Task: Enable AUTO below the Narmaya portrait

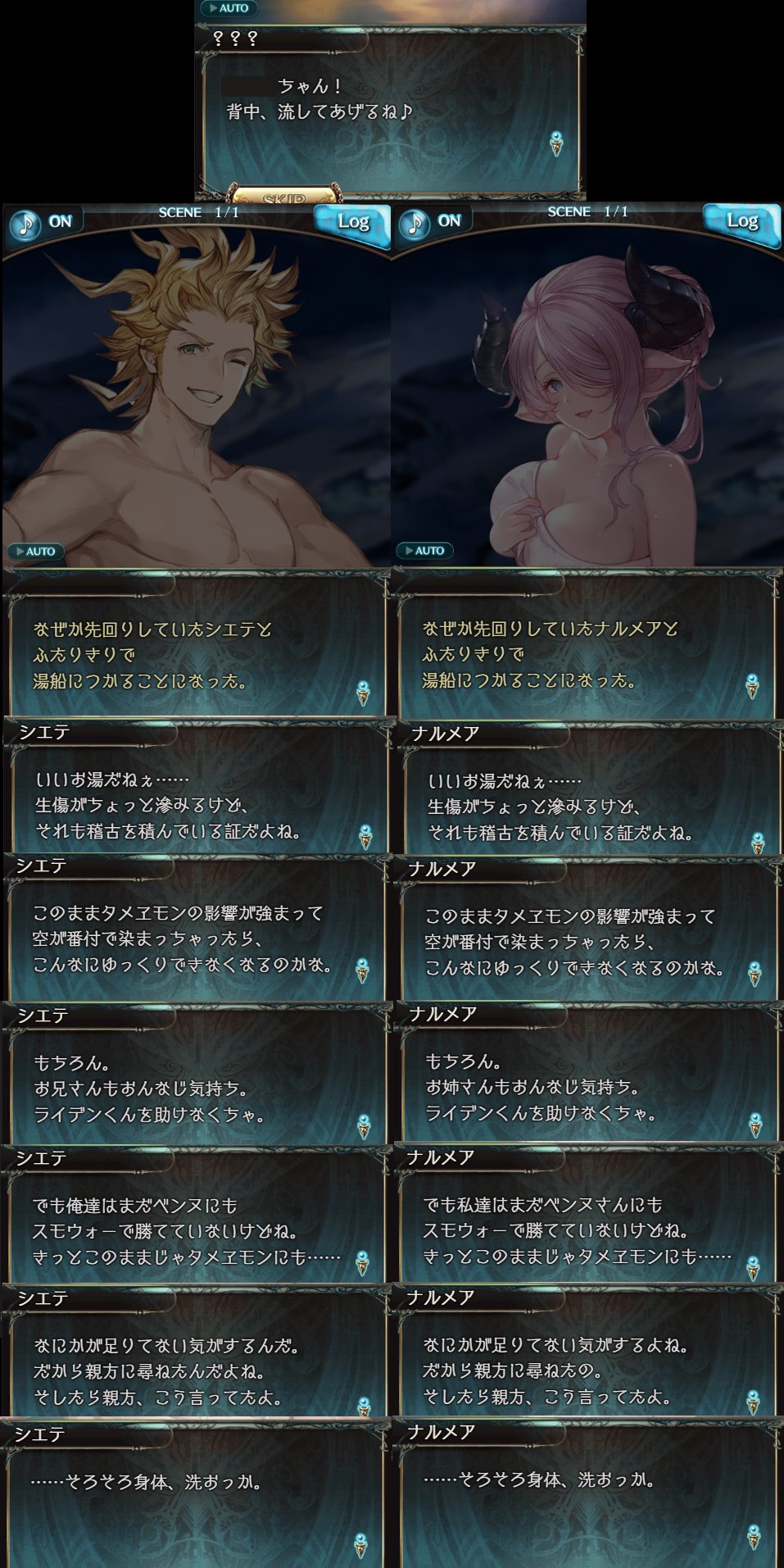Action: click(424, 551)
